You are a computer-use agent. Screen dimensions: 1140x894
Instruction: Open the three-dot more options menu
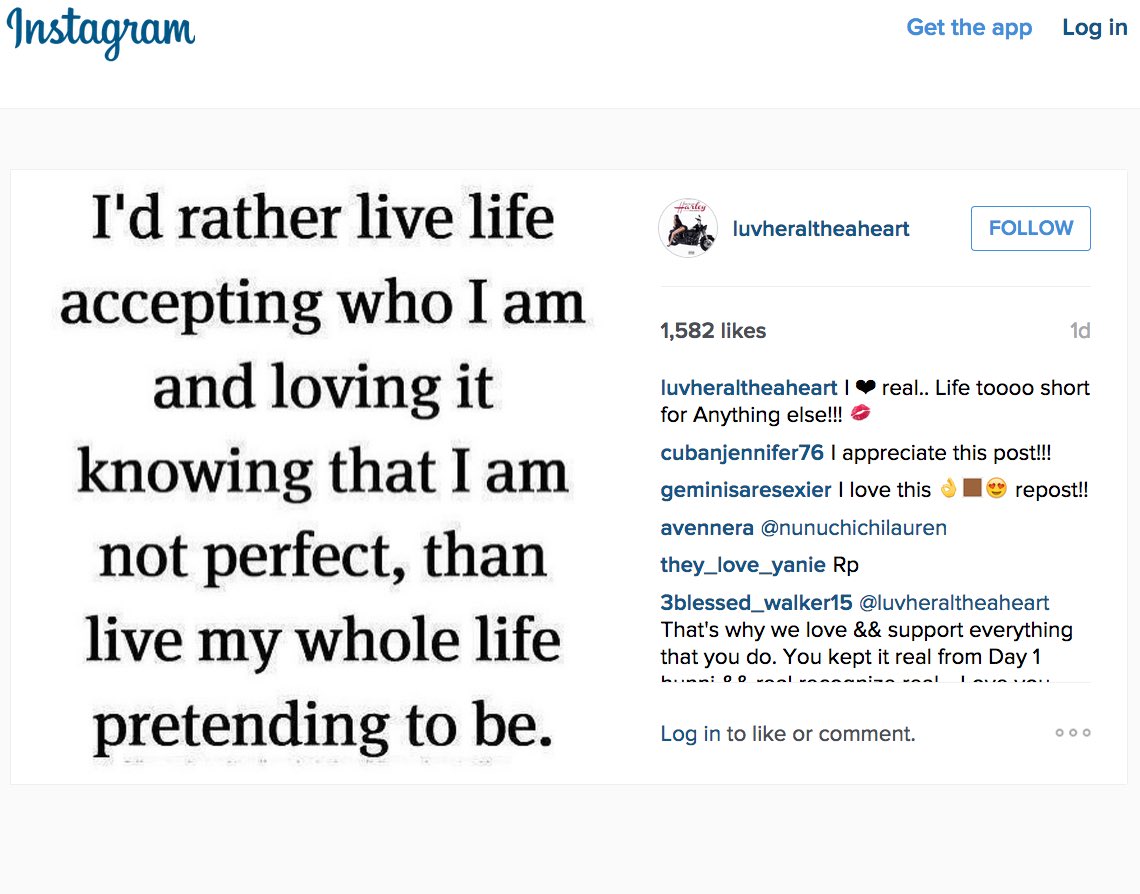point(1073,733)
